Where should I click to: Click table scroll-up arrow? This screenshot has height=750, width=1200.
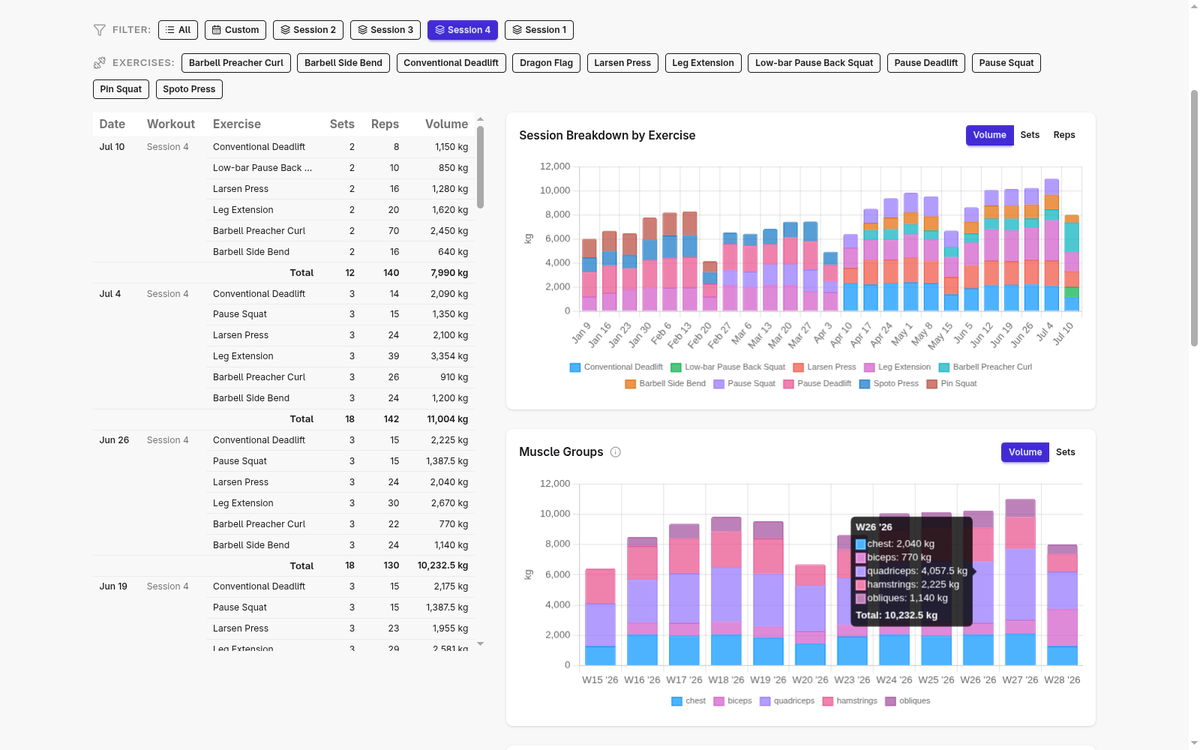(x=480, y=119)
